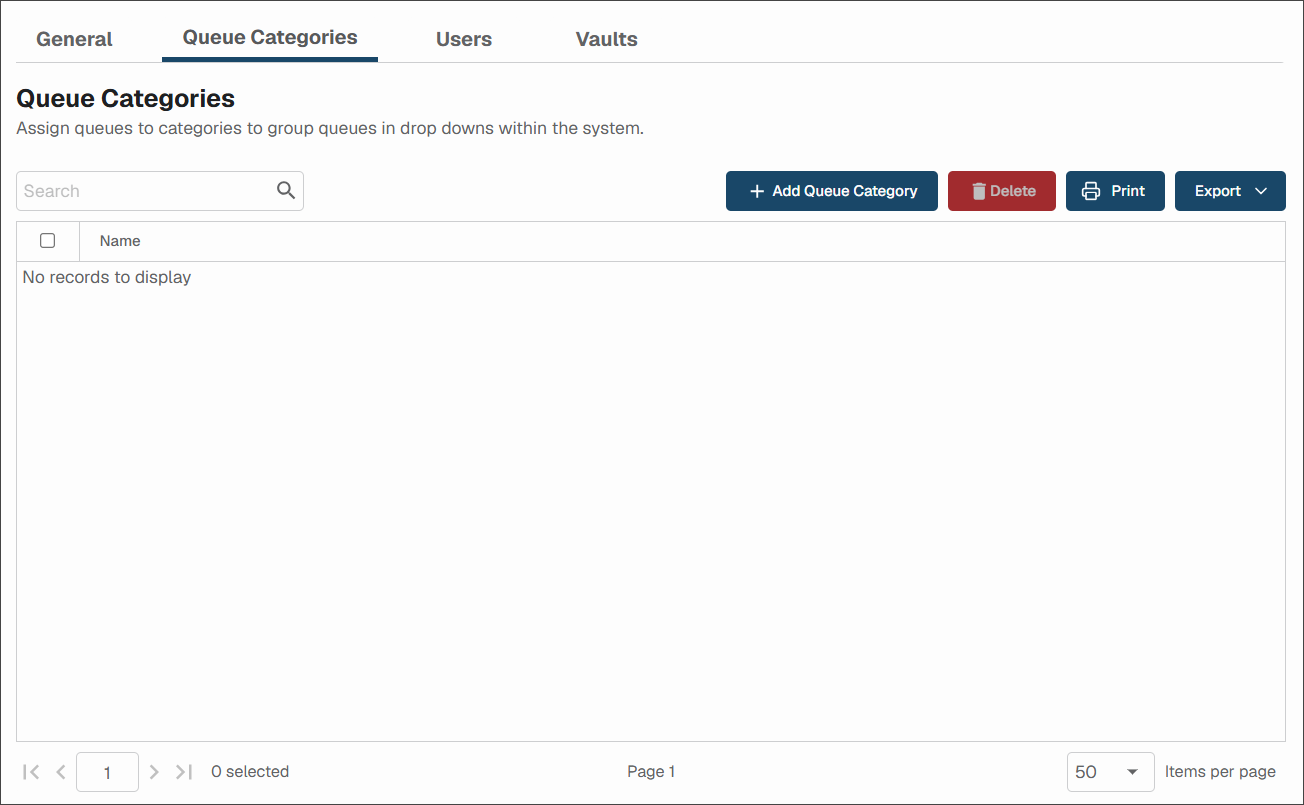1304x805 pixels.
Task: Open the Export dropdown menu
Action: (1230, 191)
